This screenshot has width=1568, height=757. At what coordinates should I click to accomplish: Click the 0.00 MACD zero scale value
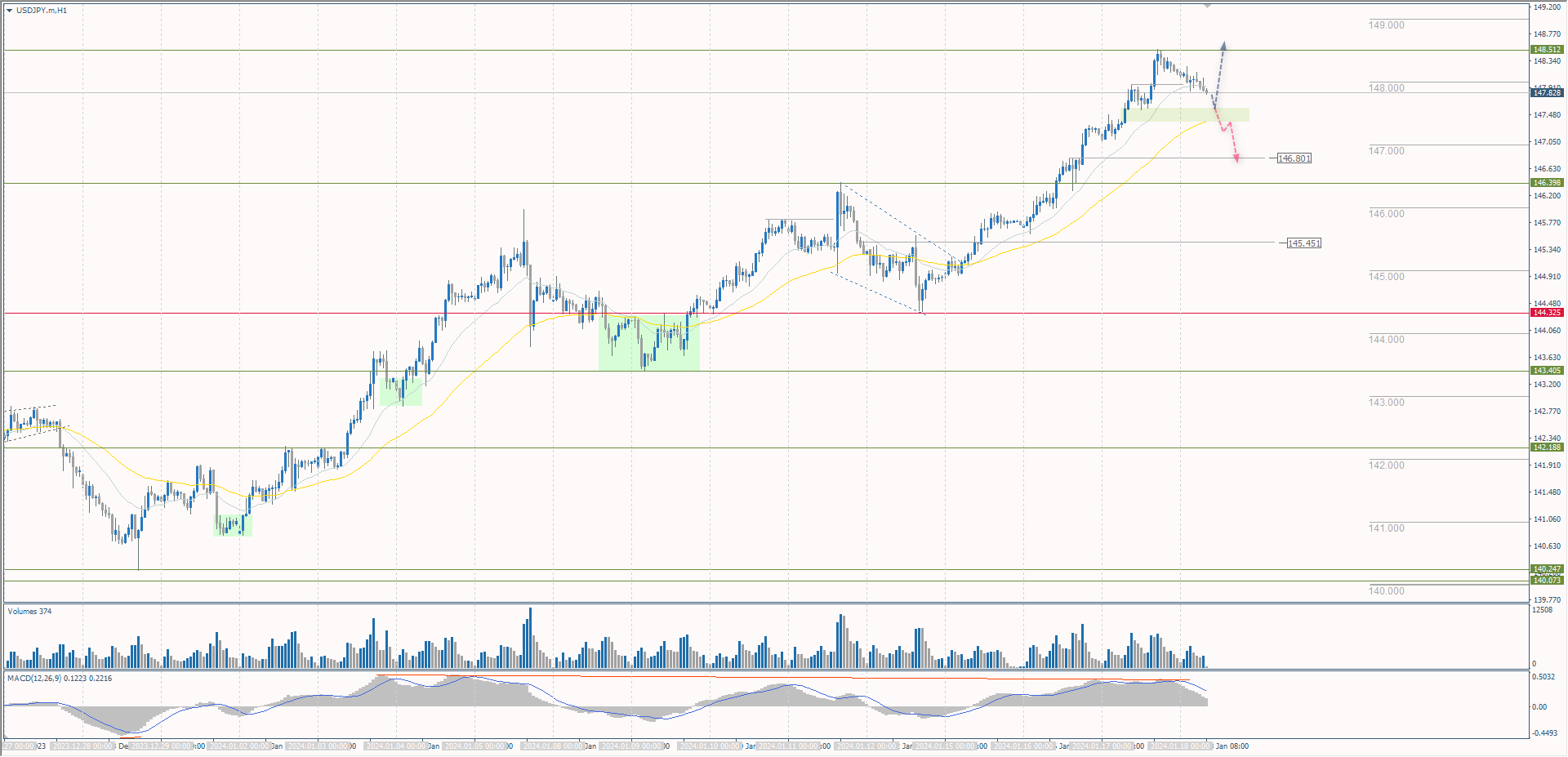tap(1539, 707)
